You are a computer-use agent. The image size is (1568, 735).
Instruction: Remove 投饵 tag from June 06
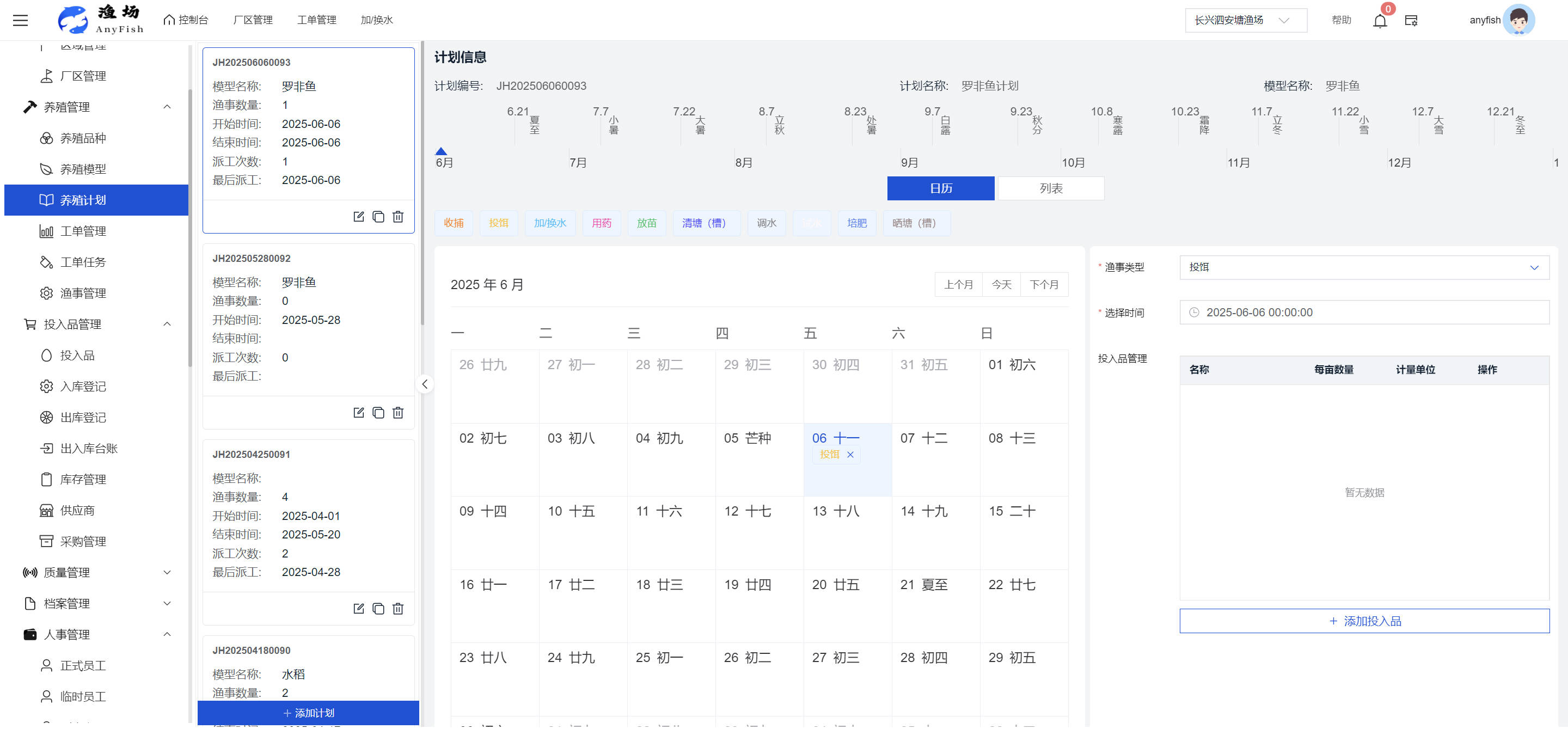[x=850, y=455]
